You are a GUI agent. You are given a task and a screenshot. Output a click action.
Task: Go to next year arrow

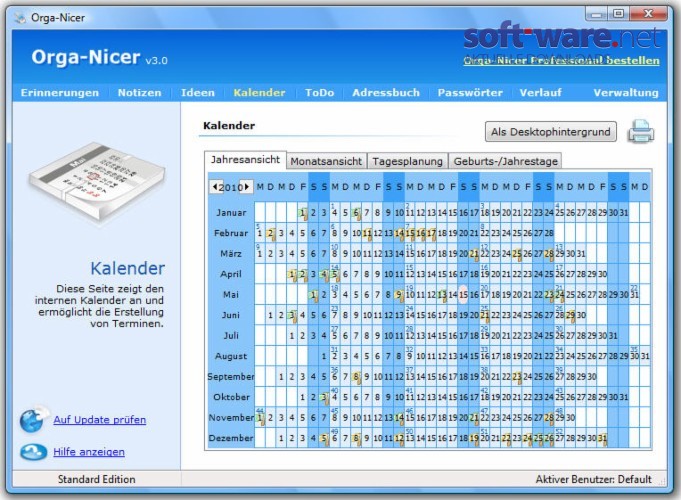coord(247,187)
